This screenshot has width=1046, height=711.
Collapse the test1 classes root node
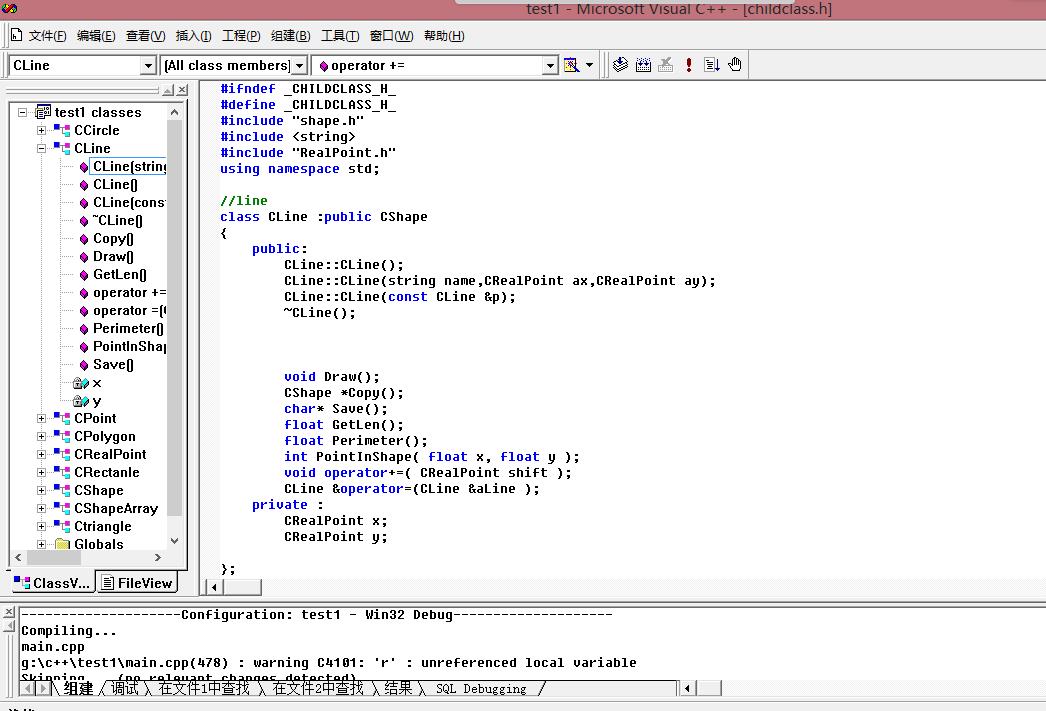23,112
